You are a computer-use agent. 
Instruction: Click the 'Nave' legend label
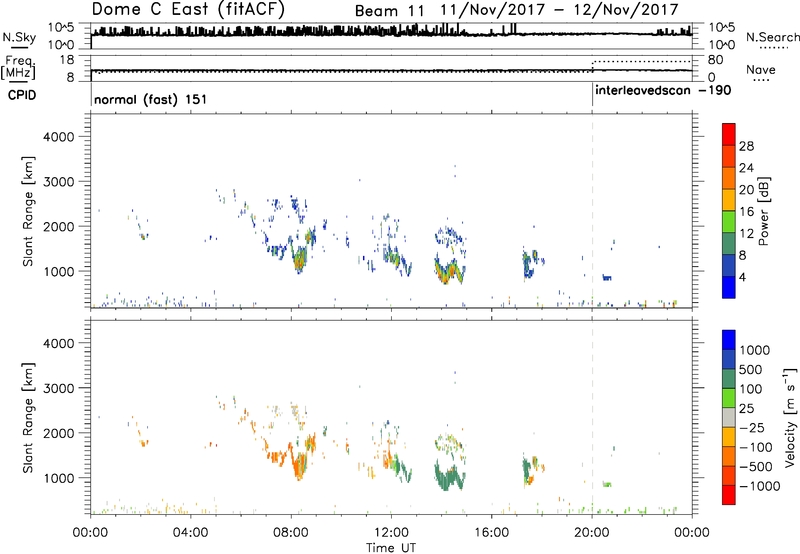[761, 70]
